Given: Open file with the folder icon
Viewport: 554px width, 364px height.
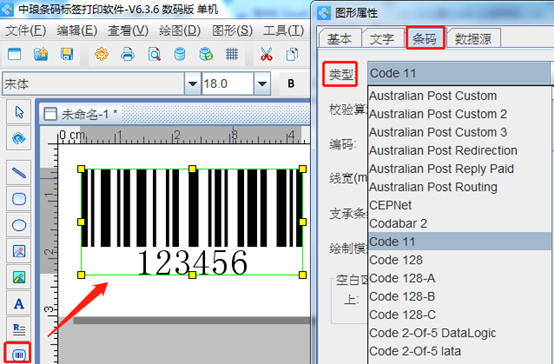Looking at the screenshot, I should [41, 54].
